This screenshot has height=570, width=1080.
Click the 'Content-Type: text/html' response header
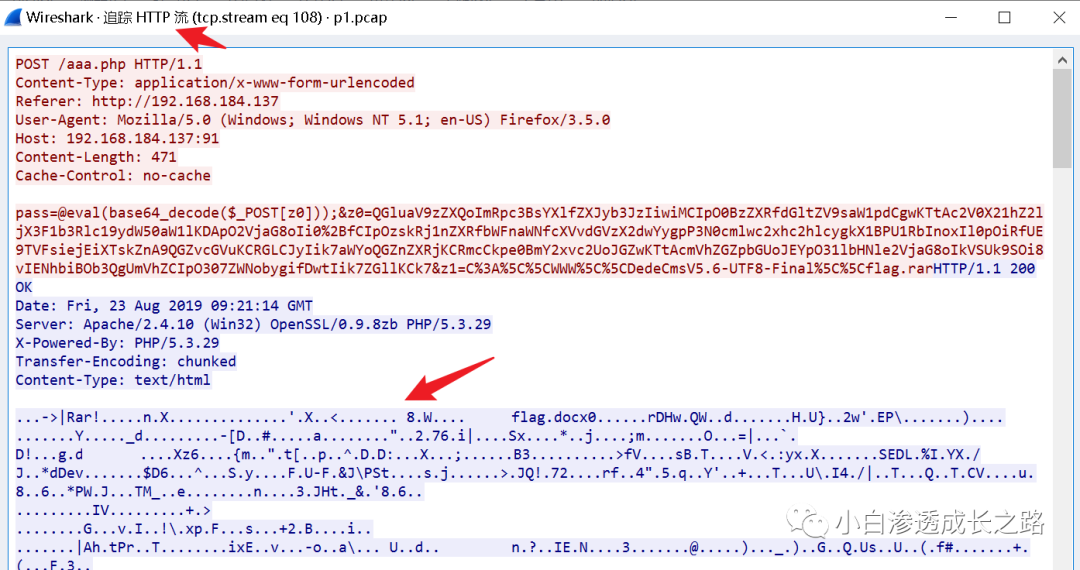click(113, 380)
